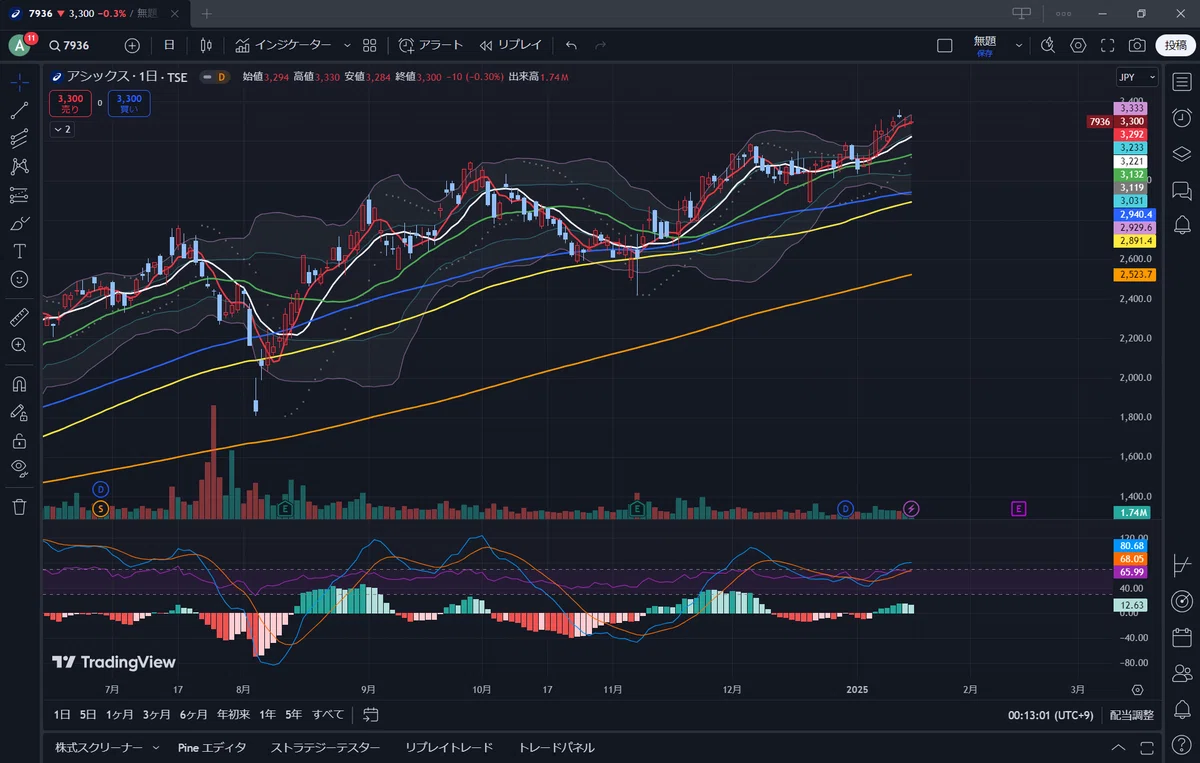Undo the last chart action
This screenshot has height=763, width=1200.
pyautogui.click(x=571, y=45)
